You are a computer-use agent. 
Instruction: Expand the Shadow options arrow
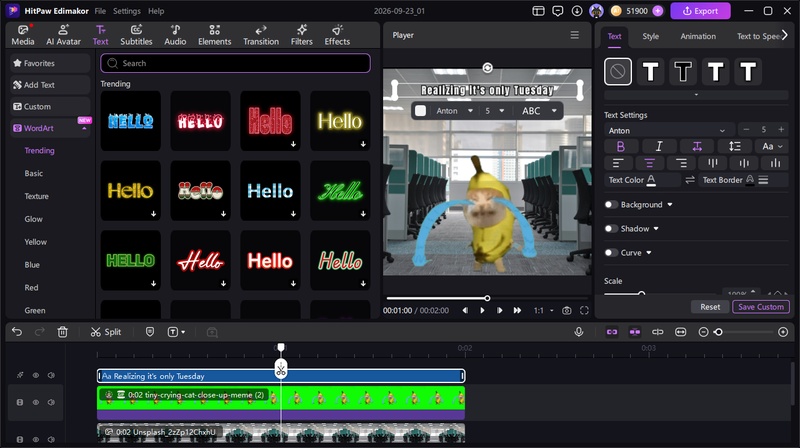point(656,229)
